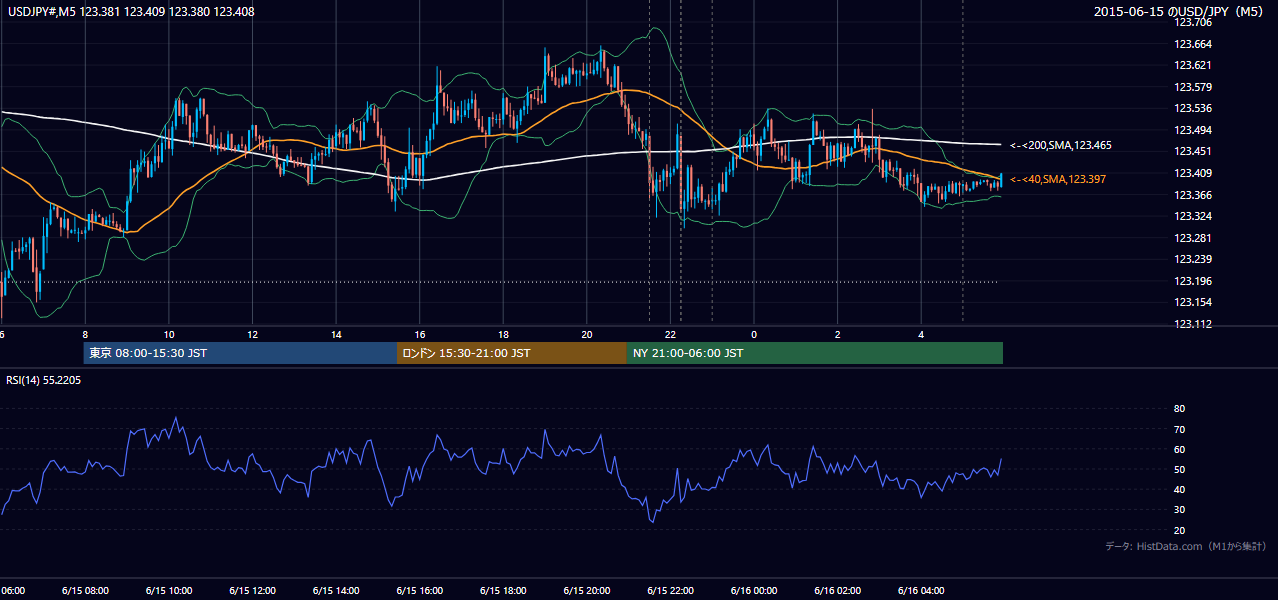Viewport: 1278px width, 600px height.
Task: Click bottom time label 6/15 20:00
Action: click(x=587, y=591)
